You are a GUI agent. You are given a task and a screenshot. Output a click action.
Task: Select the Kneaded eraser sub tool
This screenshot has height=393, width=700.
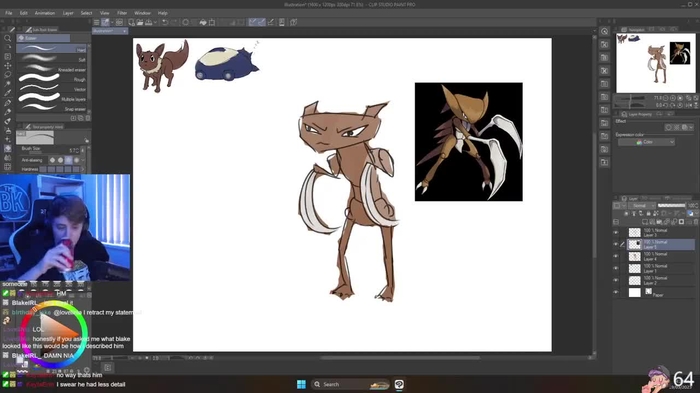[x=52, y=68]
